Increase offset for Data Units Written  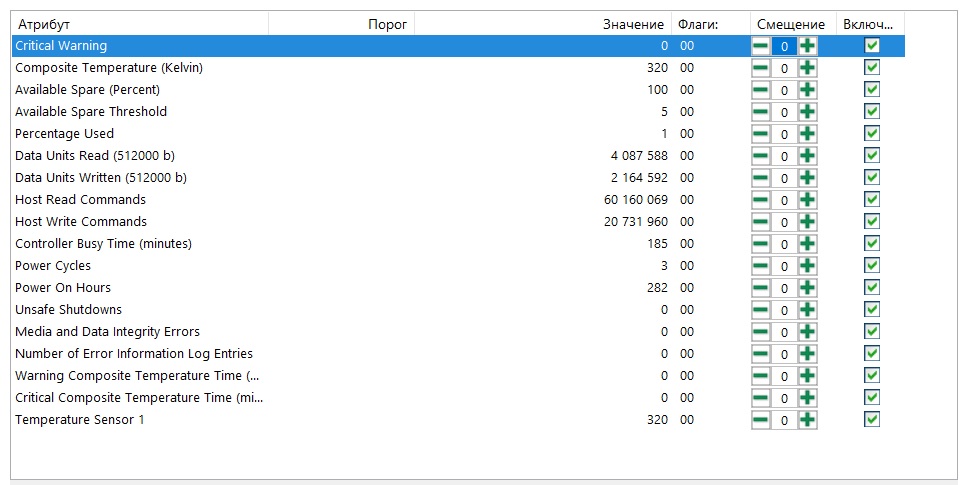click(x=807, y=178)
